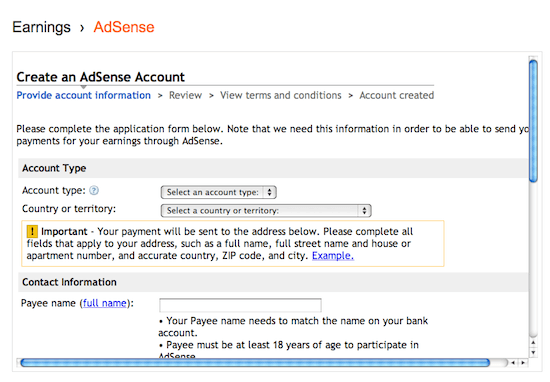Click the scroll right arrow of horizontal scrollbar
This screenshot has width=550, height=382.
point(523,363)
